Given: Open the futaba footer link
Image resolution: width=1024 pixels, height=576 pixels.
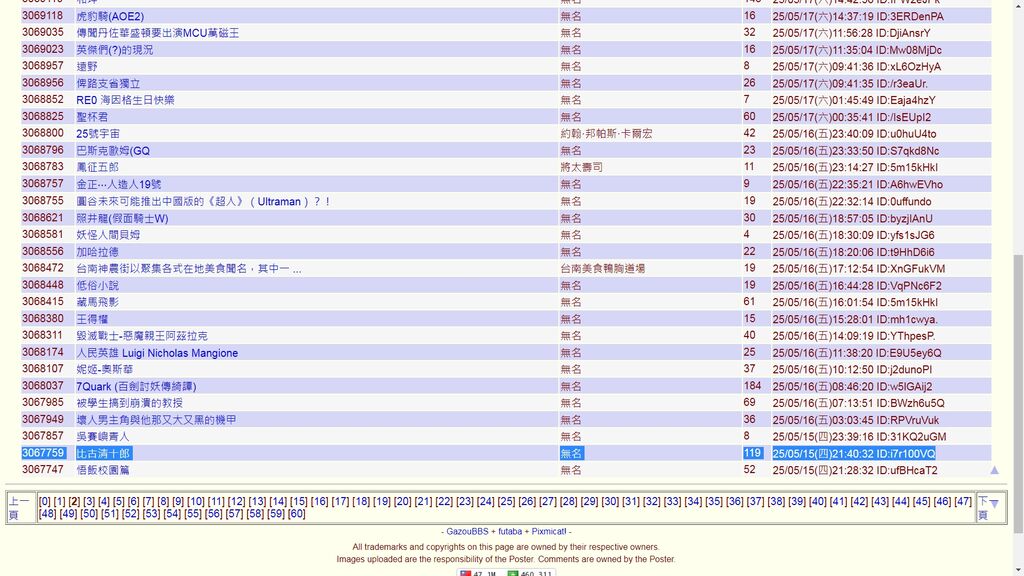Looking at the screenshot, I should pyautogui.click(x=510, y=532).
